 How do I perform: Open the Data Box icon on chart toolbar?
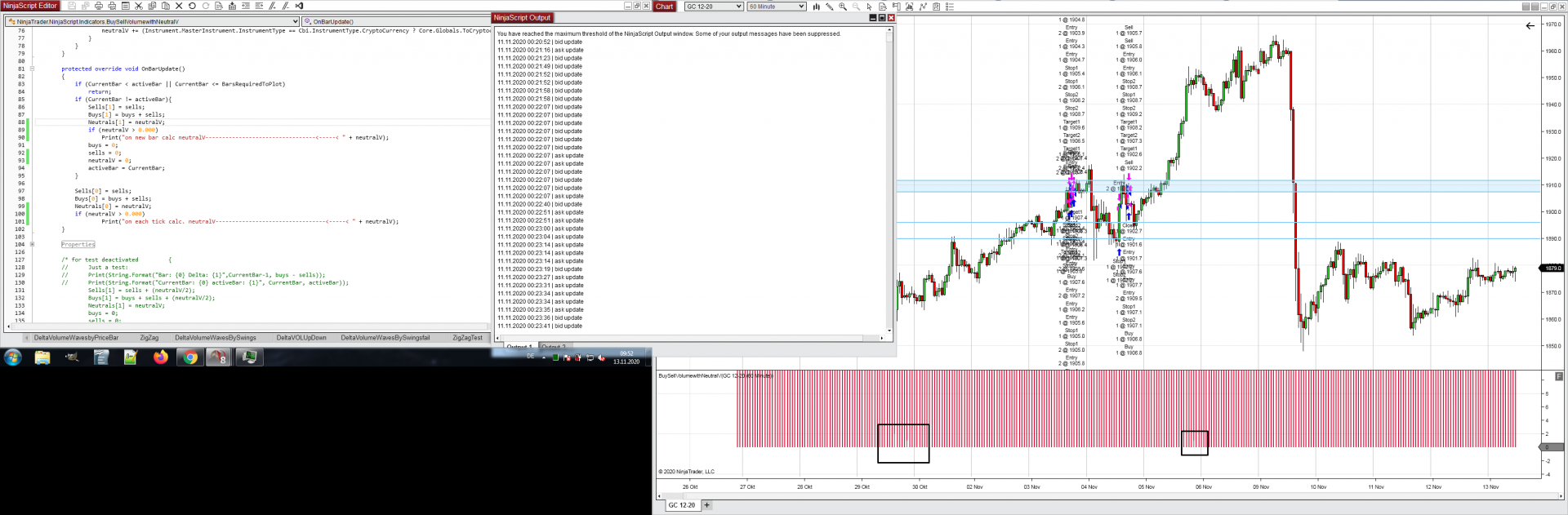(883, 7)
